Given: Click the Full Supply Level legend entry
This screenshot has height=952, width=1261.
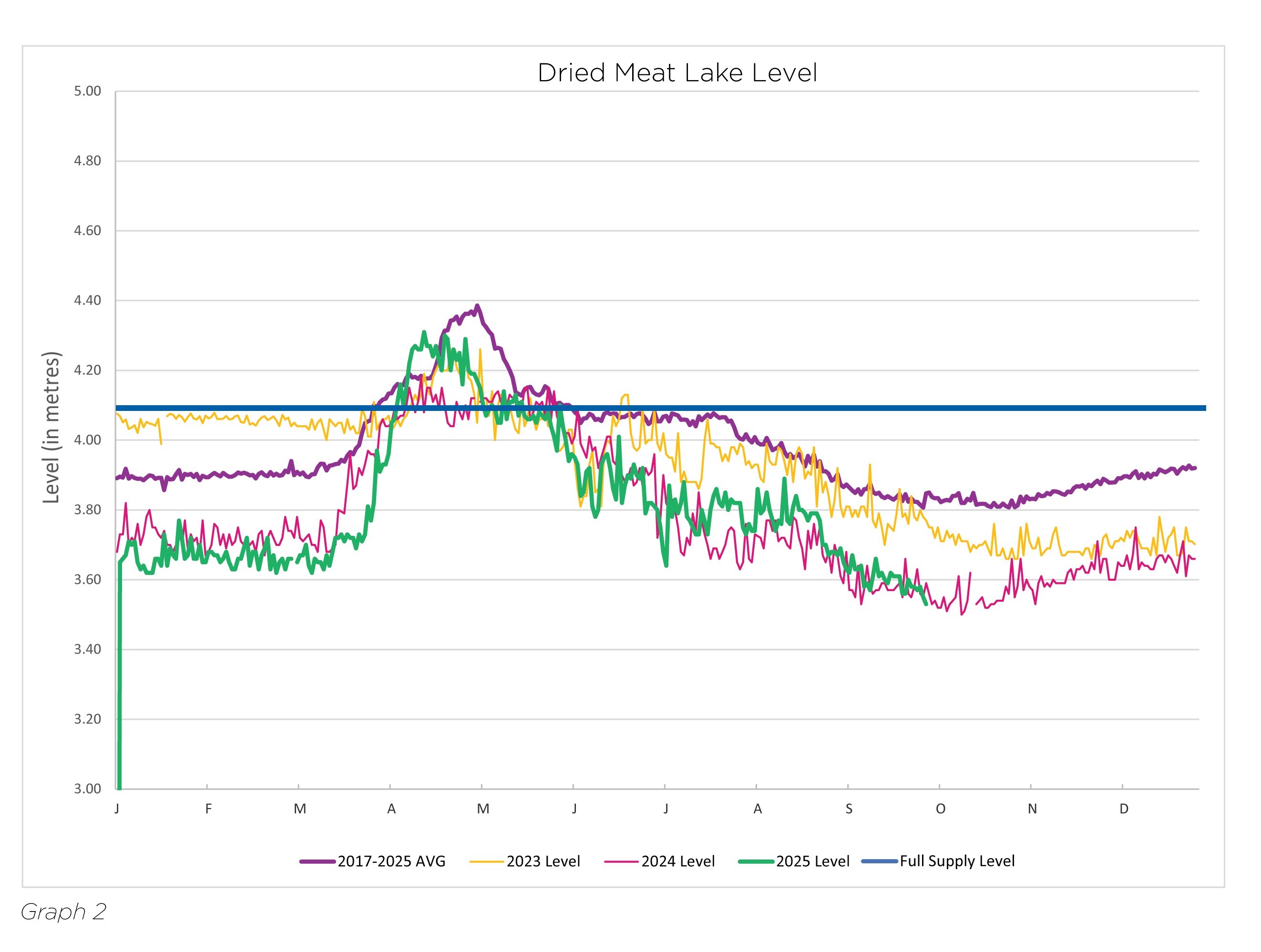Looking at the screenshot, I should click(956, 861).
